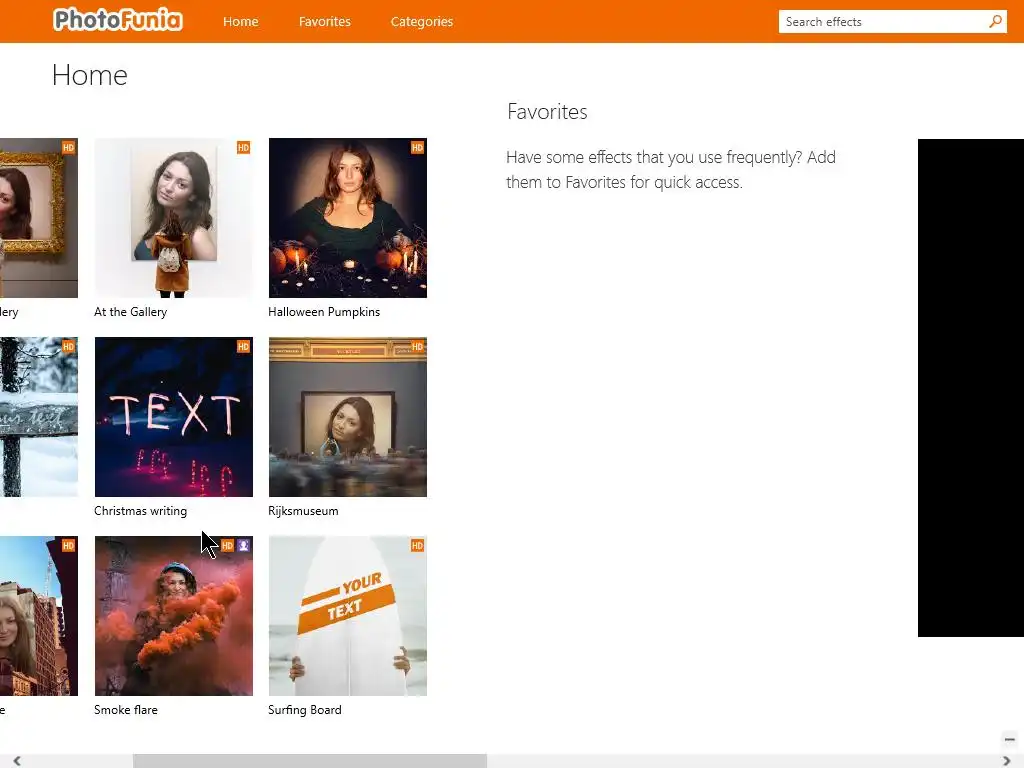
Task: Open the Surfing Board effect
Action: point(347,616)
